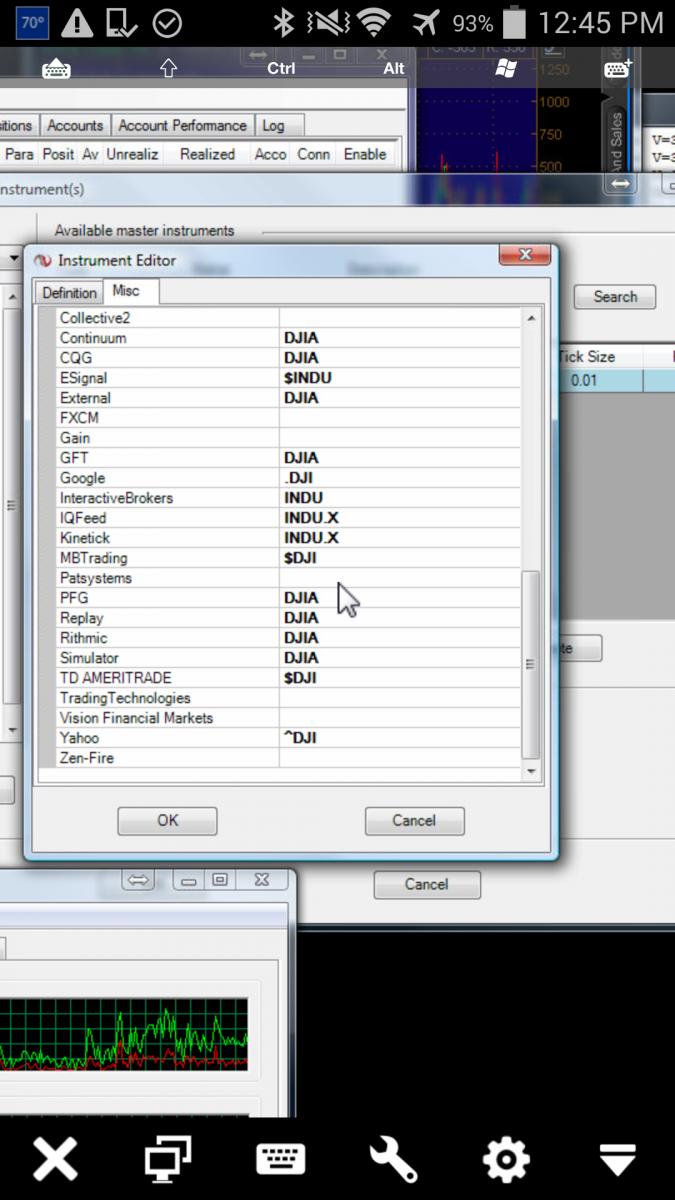Click the Misc list scrollbar thumb
This screenshot has width=675, height=1200.
tap(531, 664)
